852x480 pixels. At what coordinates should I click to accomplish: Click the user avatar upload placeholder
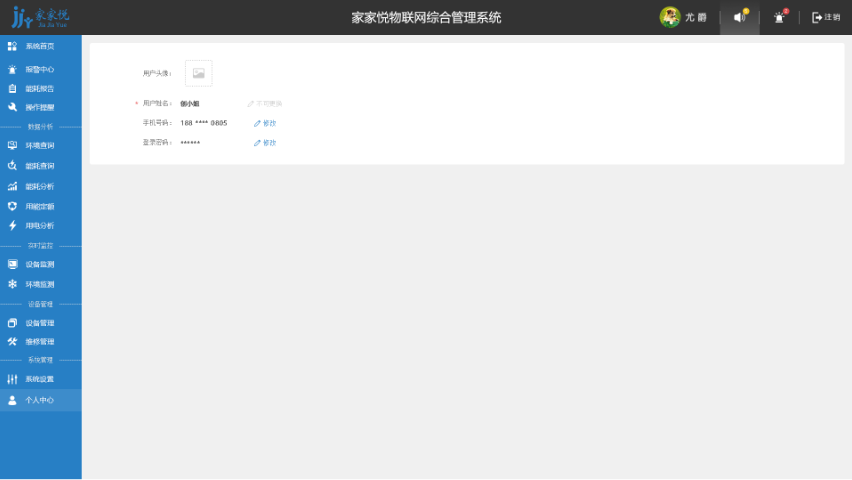pyautogui.click(x=198, y=73)
